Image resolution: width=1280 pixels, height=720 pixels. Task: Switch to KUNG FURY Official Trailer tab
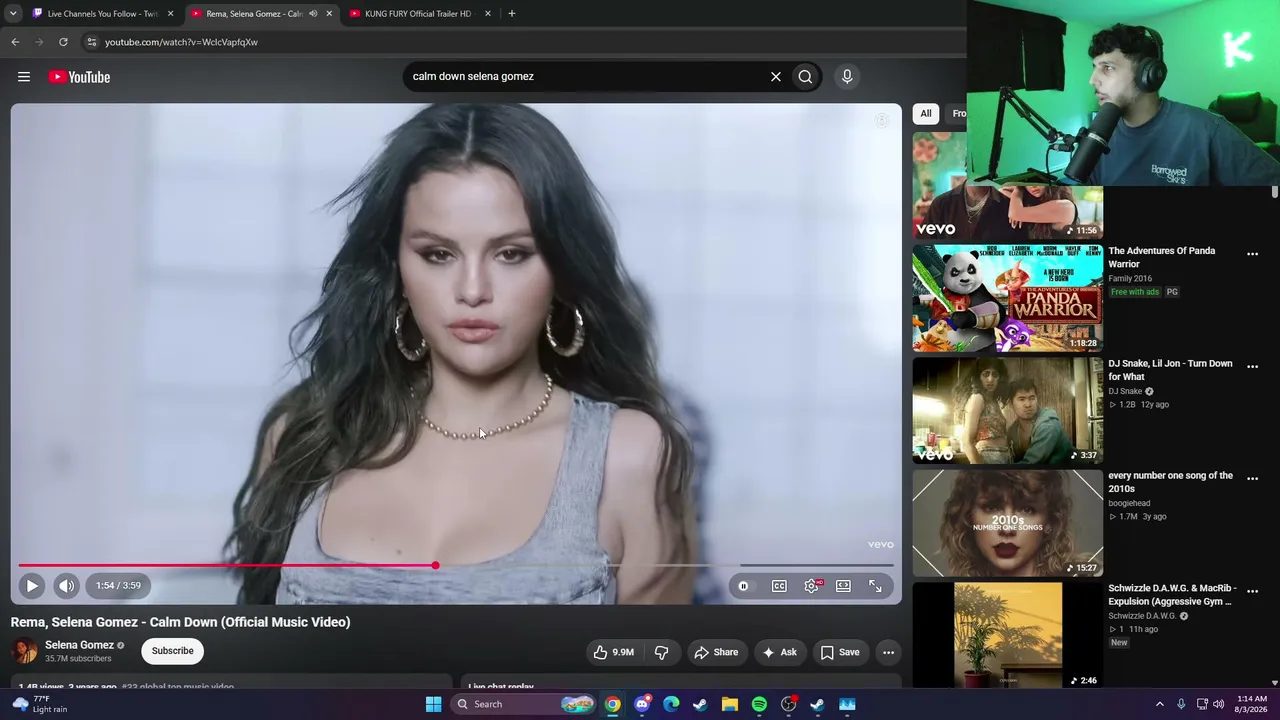[x=418, y=14]
